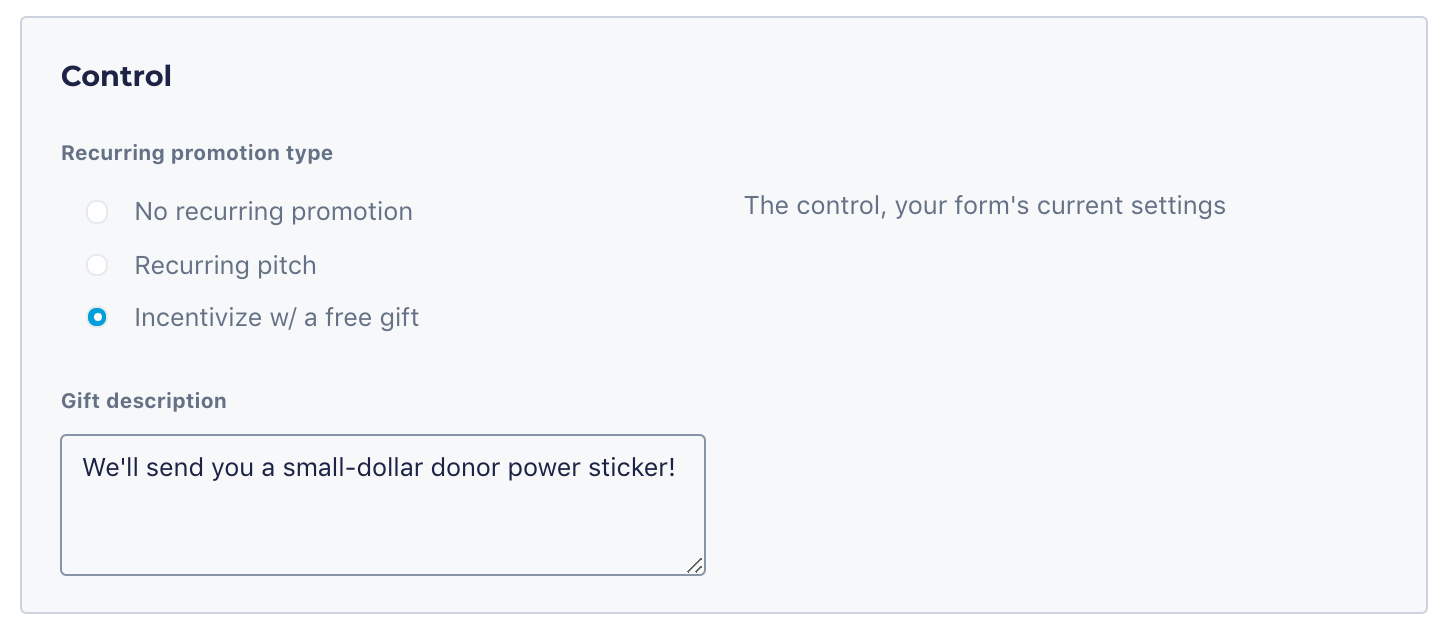
Task: Select the No recurring promotion radio button
Action: (97, 212)
